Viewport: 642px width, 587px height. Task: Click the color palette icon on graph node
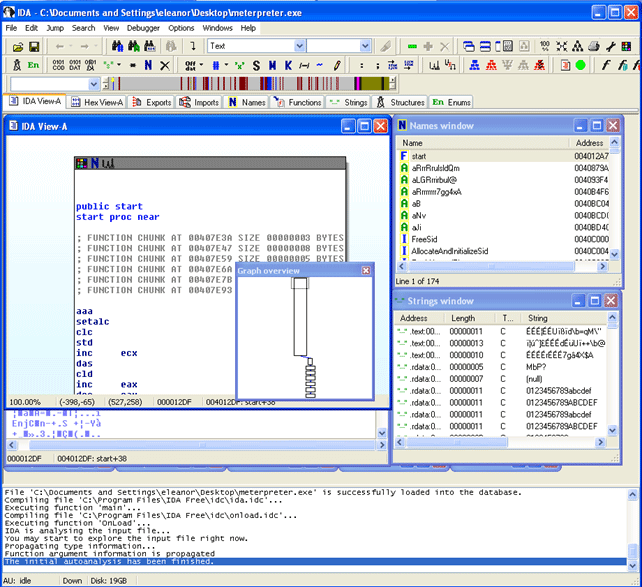(81, 162)
